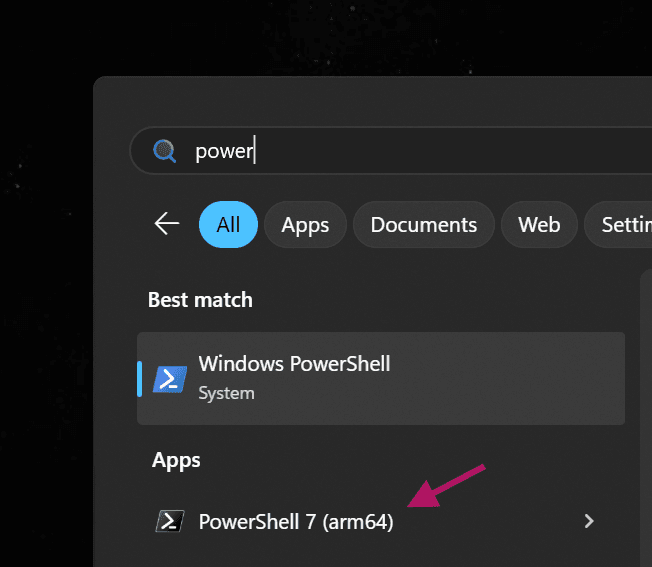652x567 pixels.
Task: Click the Windows PowerShell blue icon
Action: click(x=170, y=379)
